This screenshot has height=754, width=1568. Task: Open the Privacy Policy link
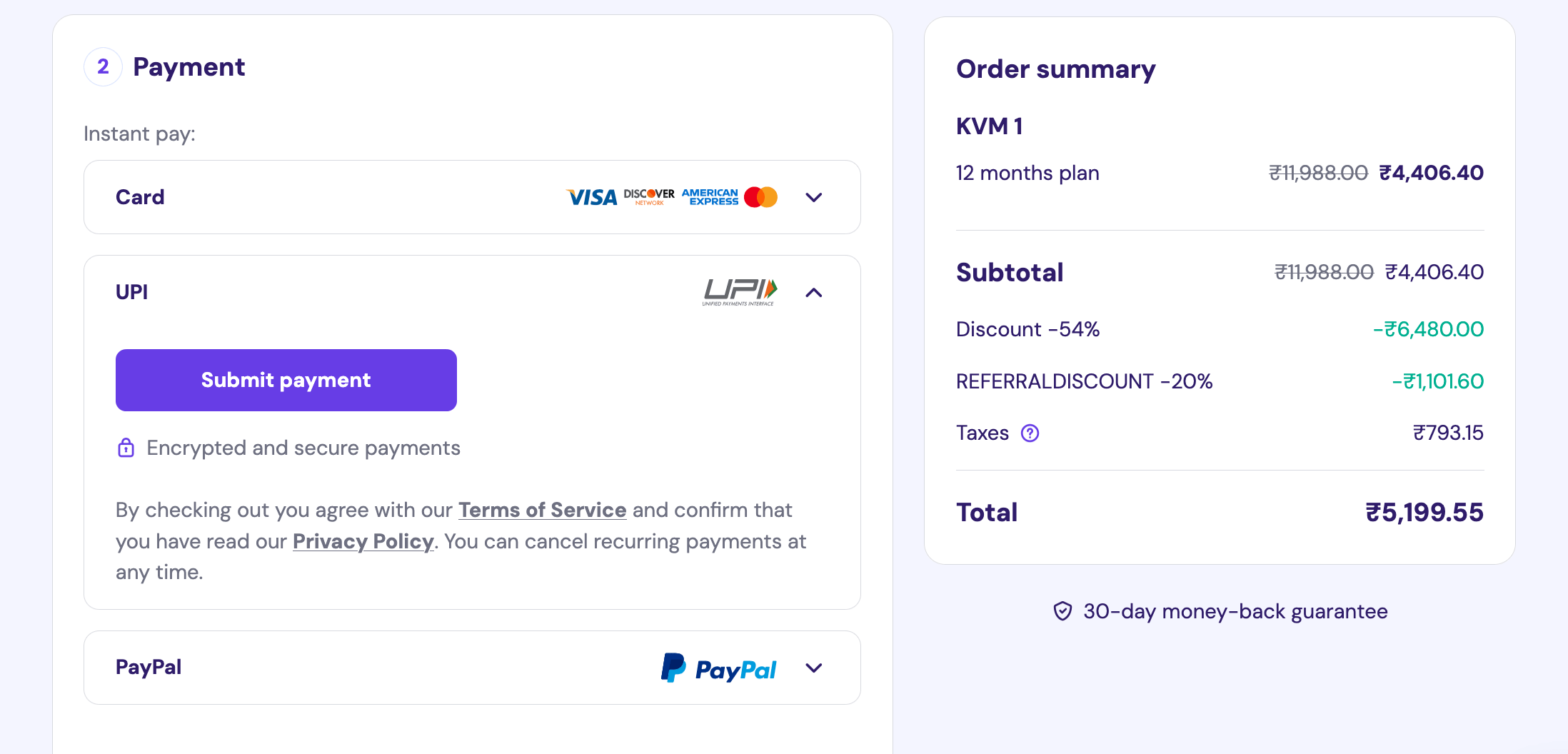coord(363,541)
